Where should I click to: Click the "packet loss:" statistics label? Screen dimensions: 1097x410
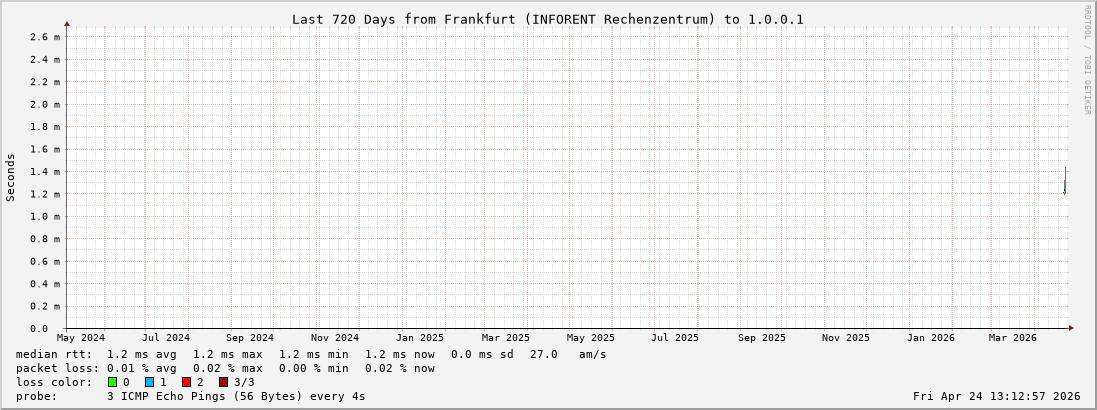click(56, 368)
